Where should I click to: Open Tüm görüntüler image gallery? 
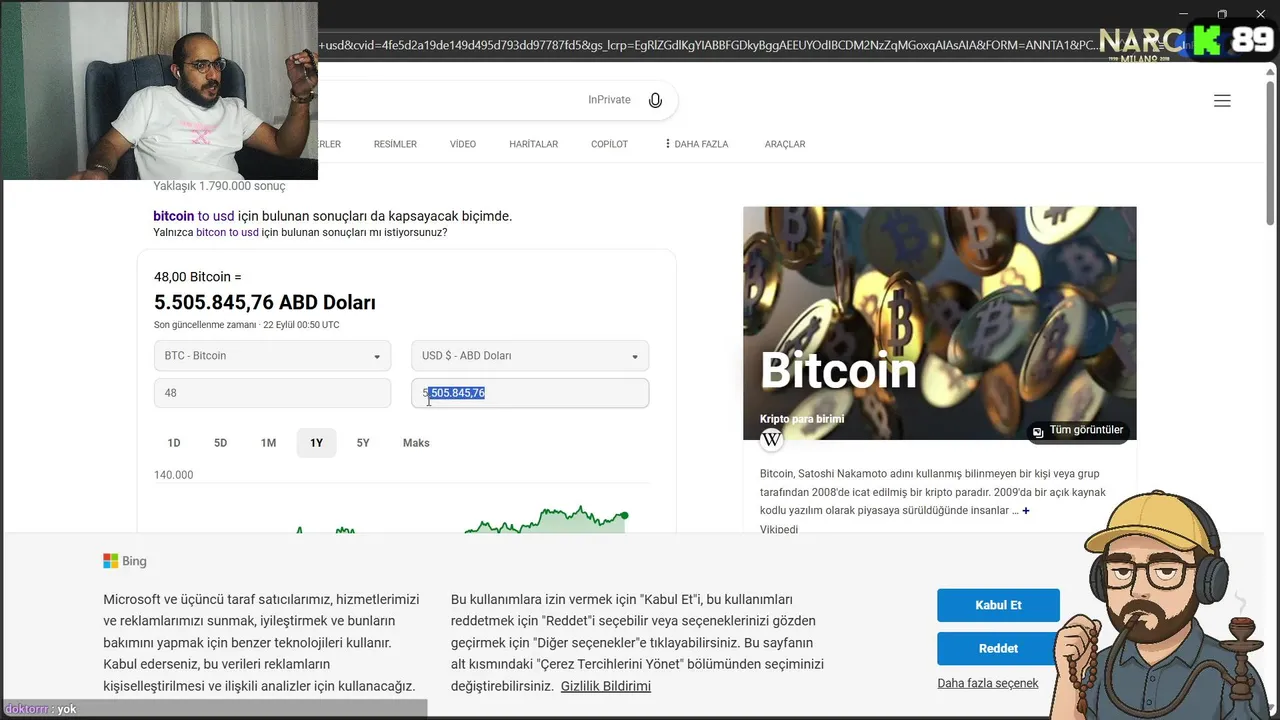click(1078, 431)
